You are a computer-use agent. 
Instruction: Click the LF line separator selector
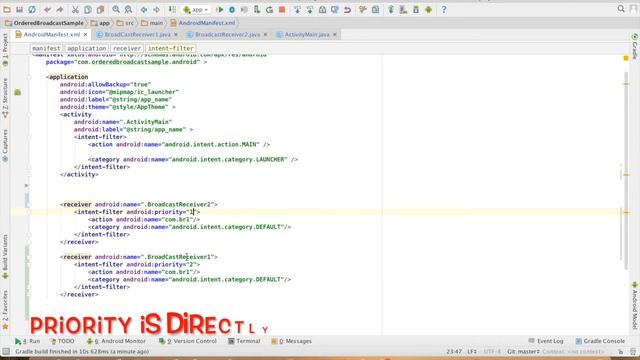coord(472,351)
